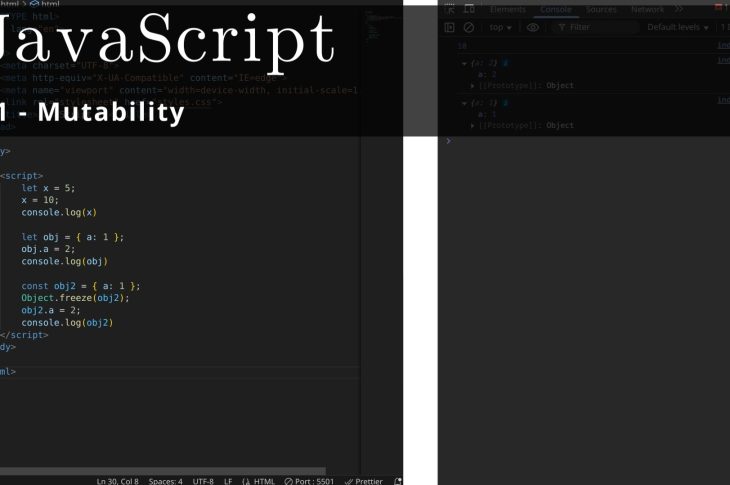Expand the first [[Prototype]]: Object entry
Screen dimensions: 730x485
[x=473, y=86]
